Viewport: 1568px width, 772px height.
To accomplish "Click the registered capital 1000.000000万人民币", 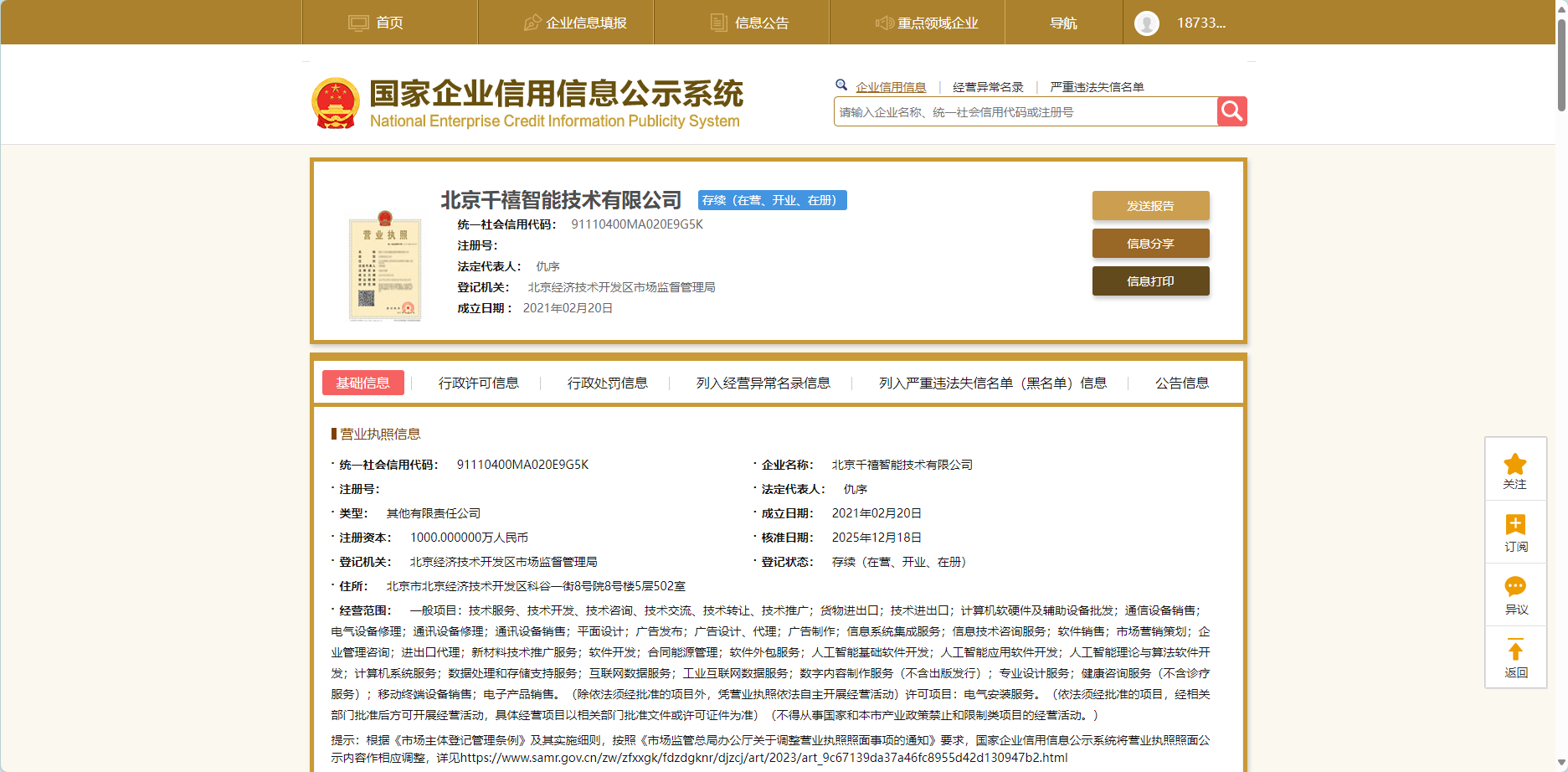I will tap(469, 538).
